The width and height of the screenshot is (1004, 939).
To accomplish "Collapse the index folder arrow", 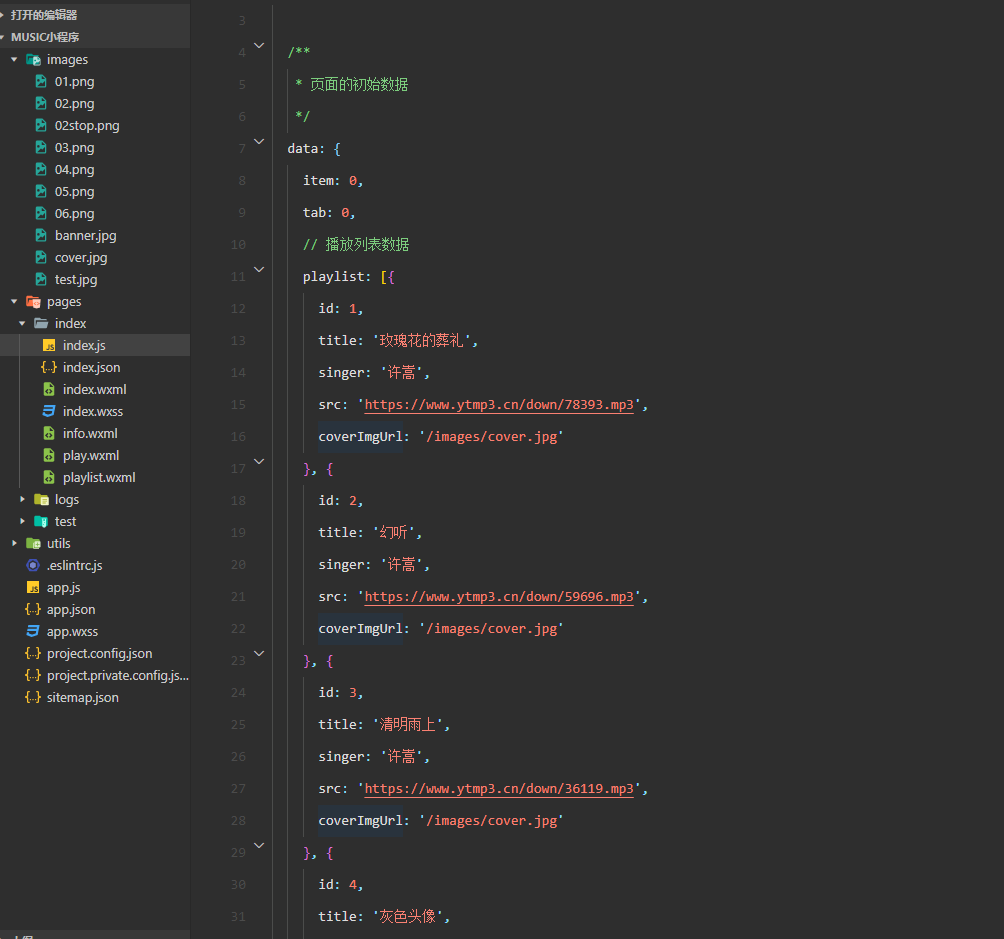I will (22, 323).
